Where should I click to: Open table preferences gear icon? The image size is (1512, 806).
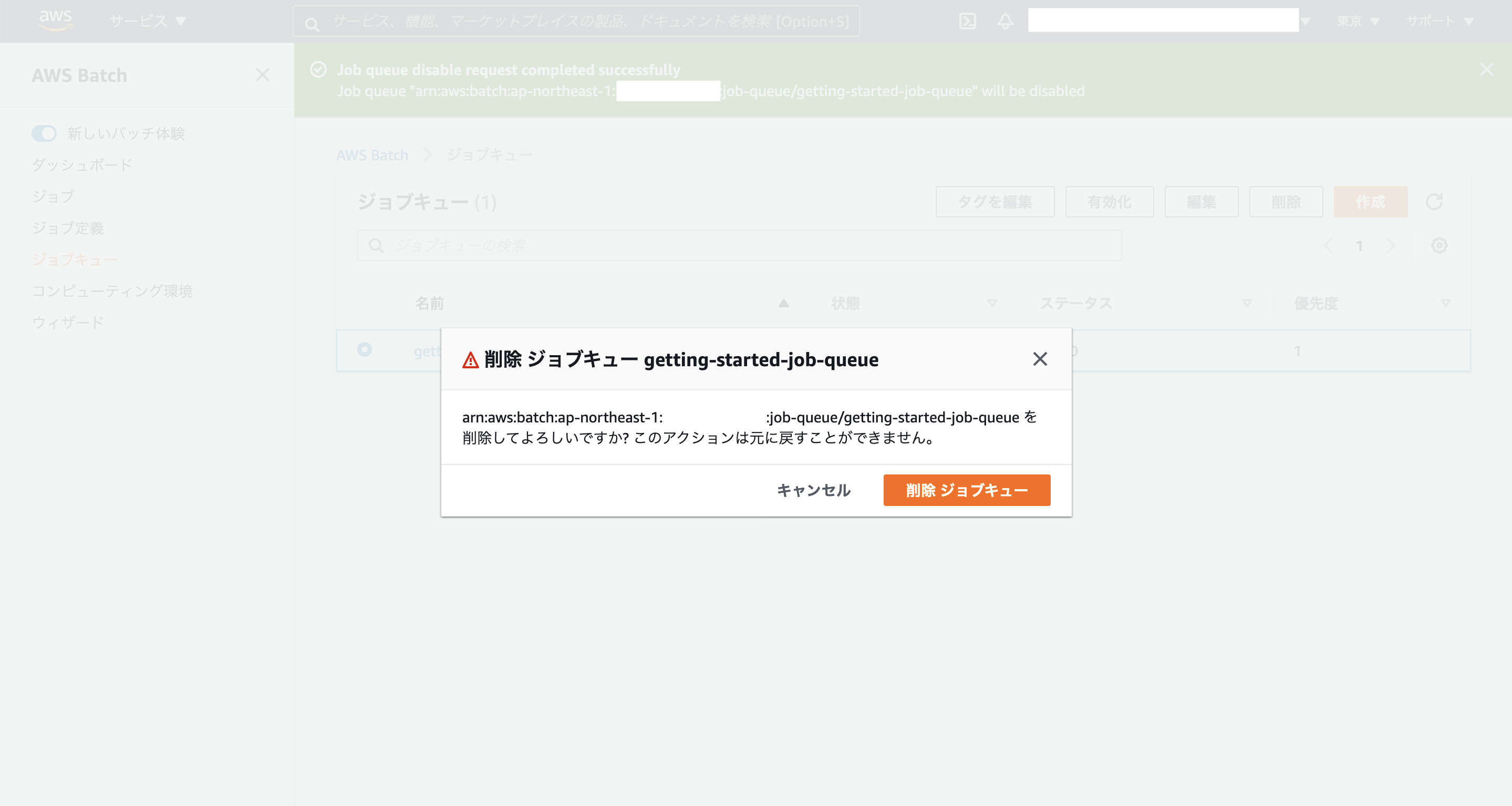pos(1438,245)
